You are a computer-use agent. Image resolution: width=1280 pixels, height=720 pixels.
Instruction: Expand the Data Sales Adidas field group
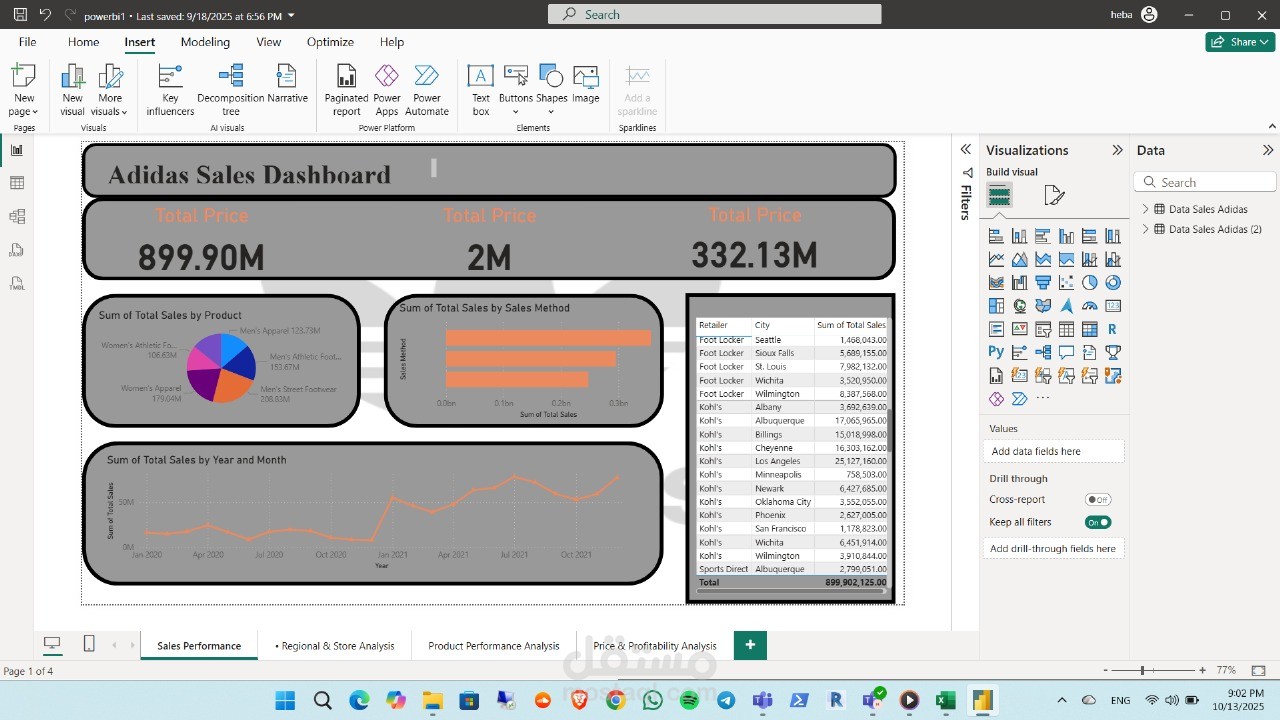pyautogui.click(x=1145, y=208)
